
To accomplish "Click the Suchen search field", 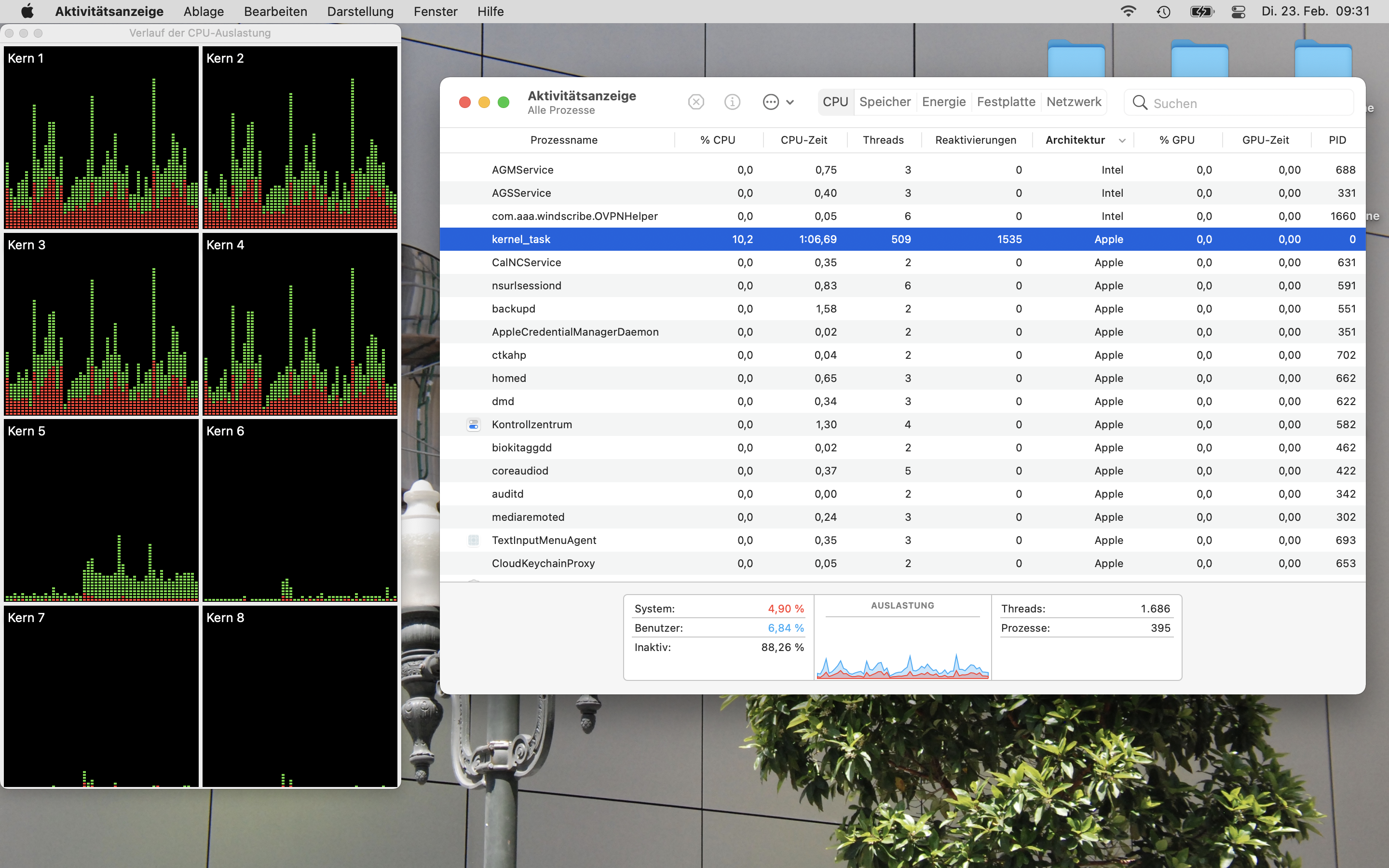I will click(x=1245, y=103).
